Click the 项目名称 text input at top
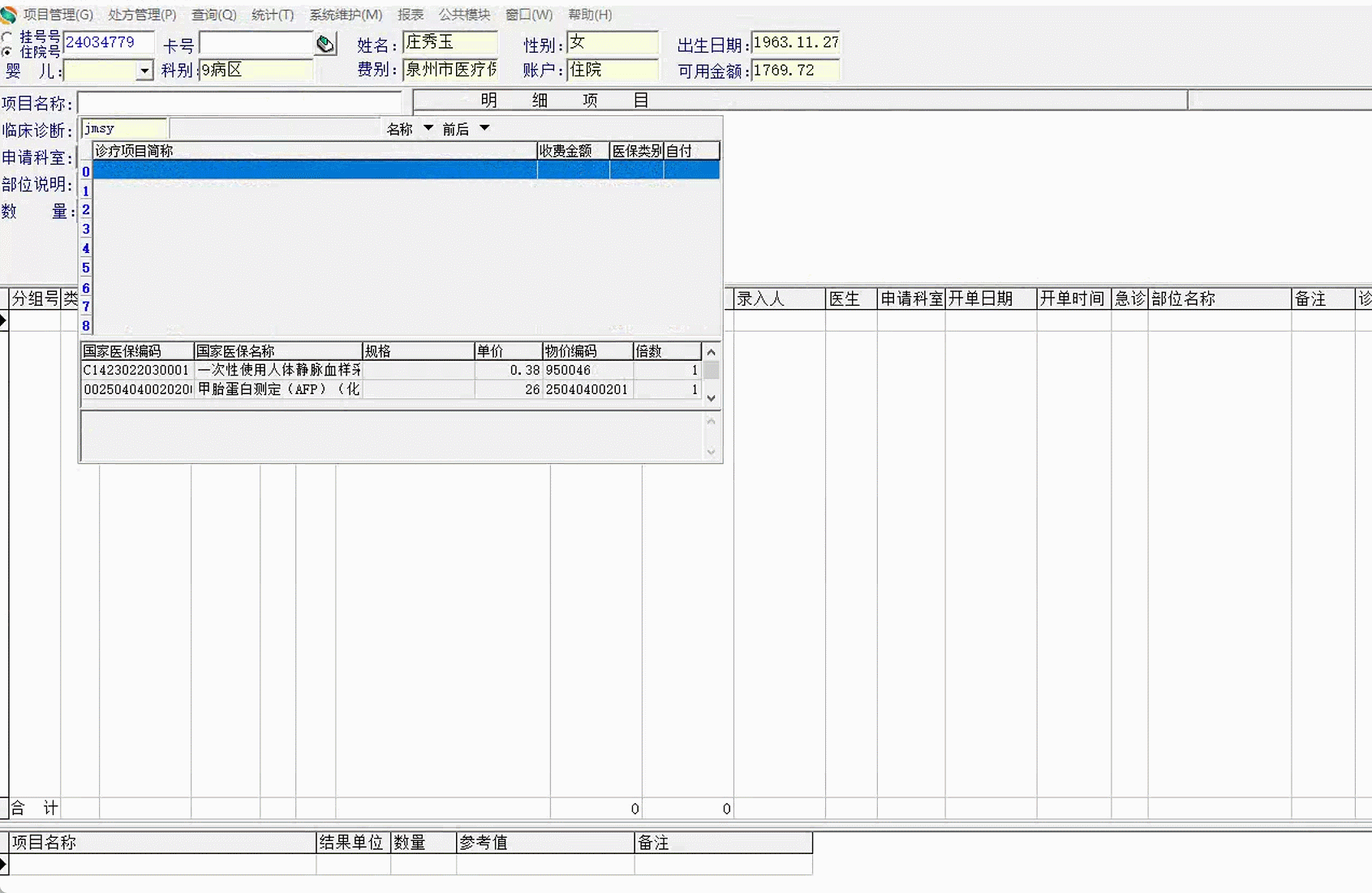Image resolution: width=1372 pixels, height=893 pixels. (x=239, y=103)
